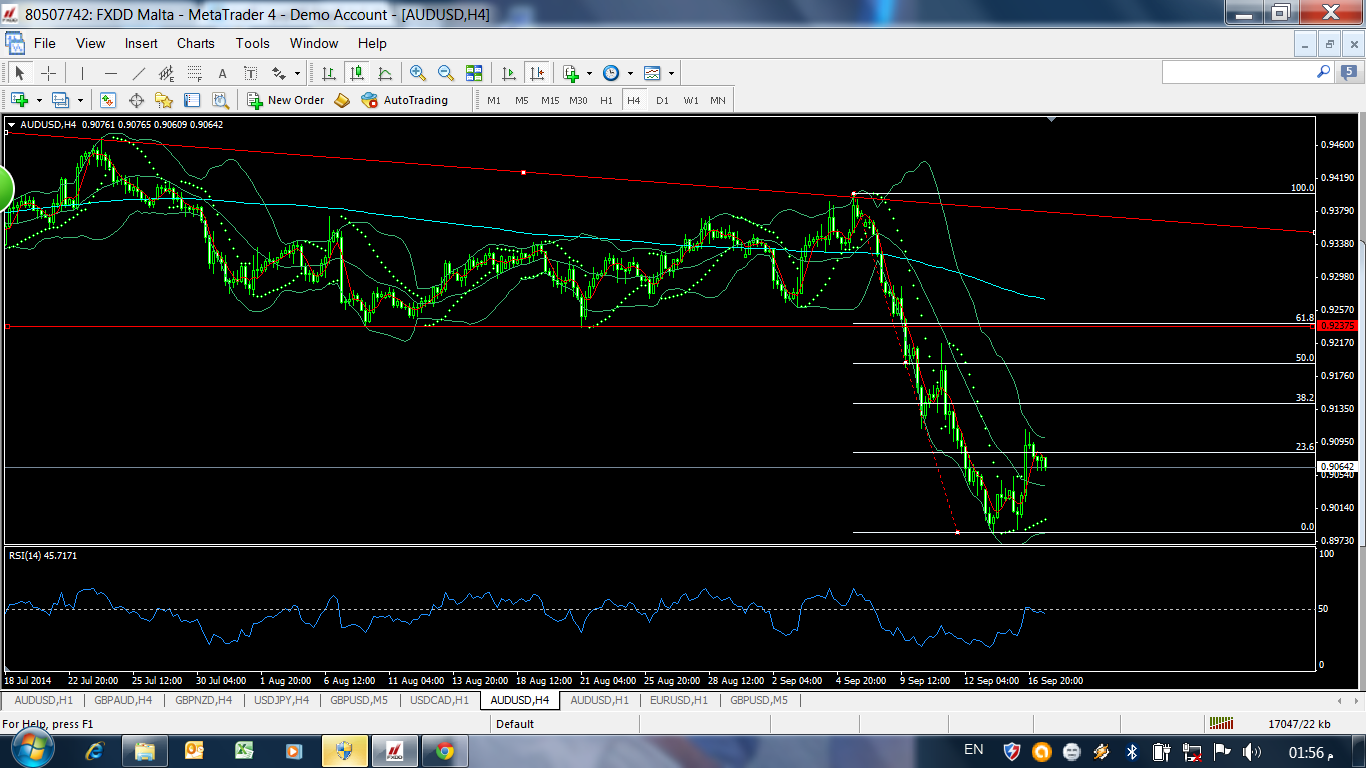The image size is (1366, 768).
Task: Click the Templates chart icon
Action: pyautogui.click(x=652, y=73)
